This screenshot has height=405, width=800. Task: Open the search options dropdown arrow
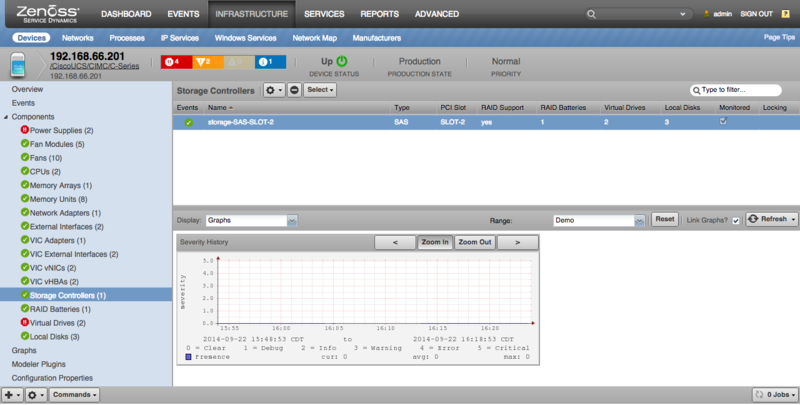683,14
